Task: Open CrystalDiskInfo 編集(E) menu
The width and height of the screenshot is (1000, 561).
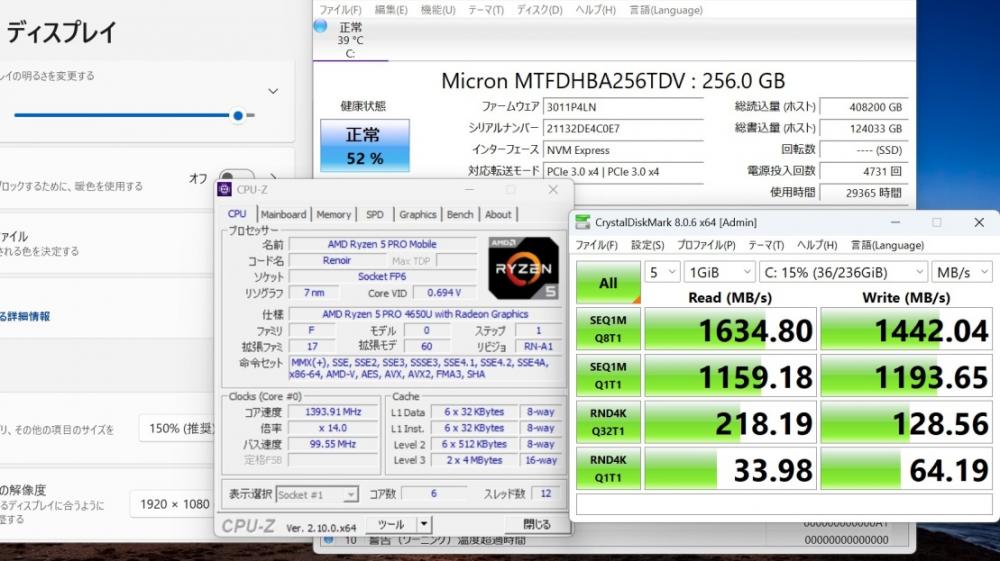Action: 391,10
